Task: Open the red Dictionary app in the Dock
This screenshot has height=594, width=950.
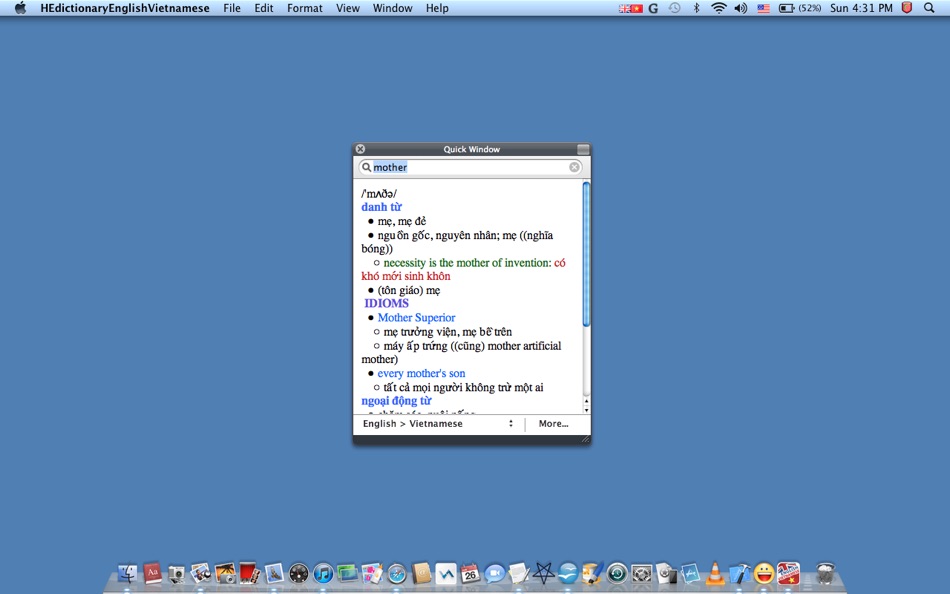Action: (152, 573)
